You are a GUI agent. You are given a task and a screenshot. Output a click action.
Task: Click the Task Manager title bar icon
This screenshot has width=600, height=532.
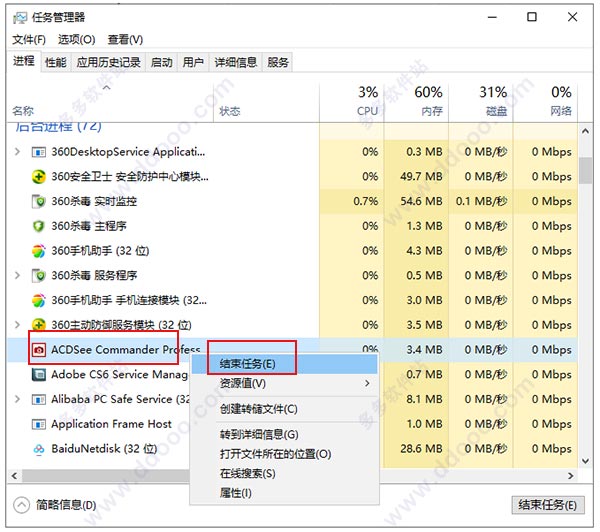[20, 18]
